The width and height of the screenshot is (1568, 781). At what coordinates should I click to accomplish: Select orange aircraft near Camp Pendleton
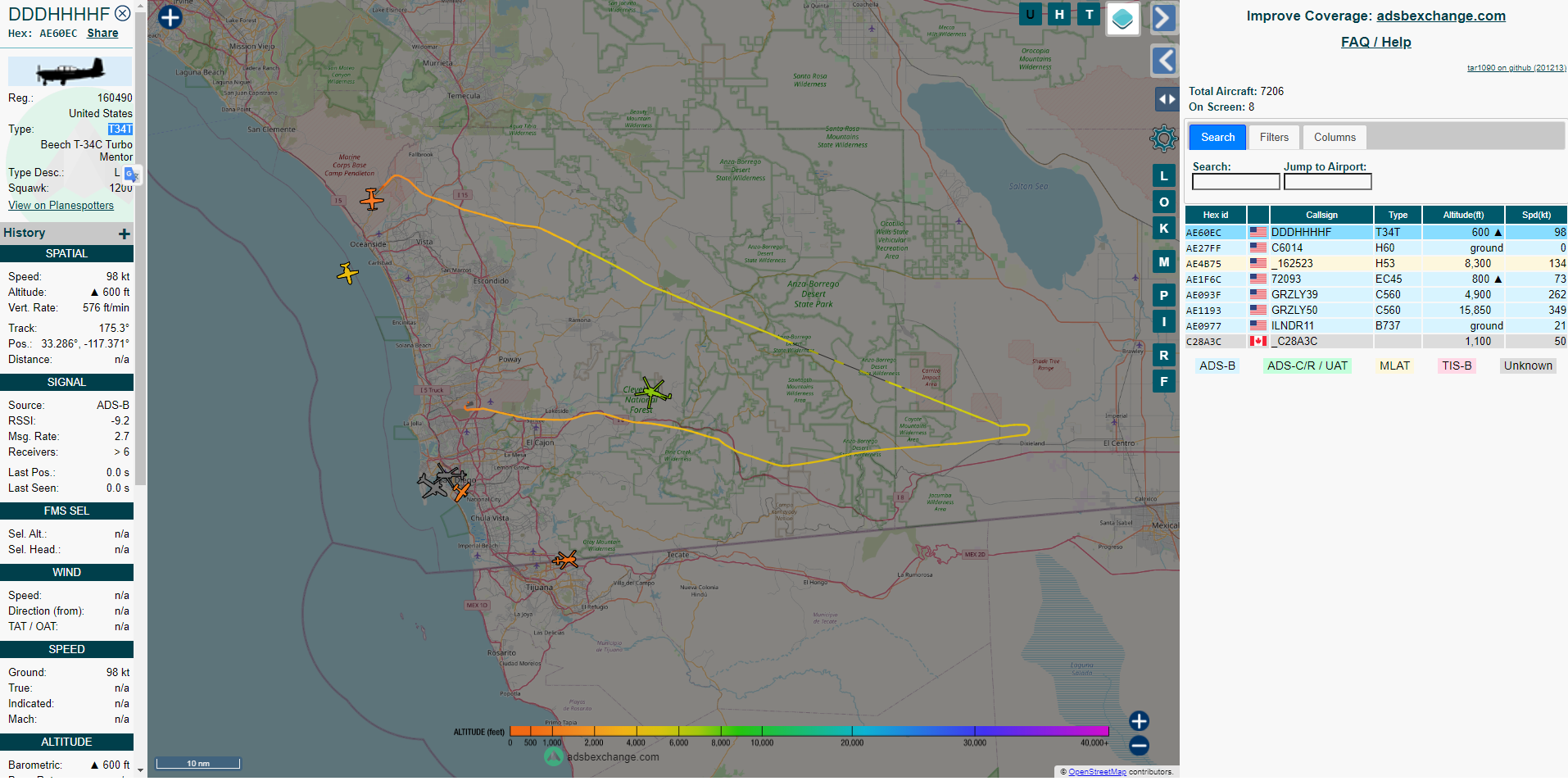click(x=372, y=199)
